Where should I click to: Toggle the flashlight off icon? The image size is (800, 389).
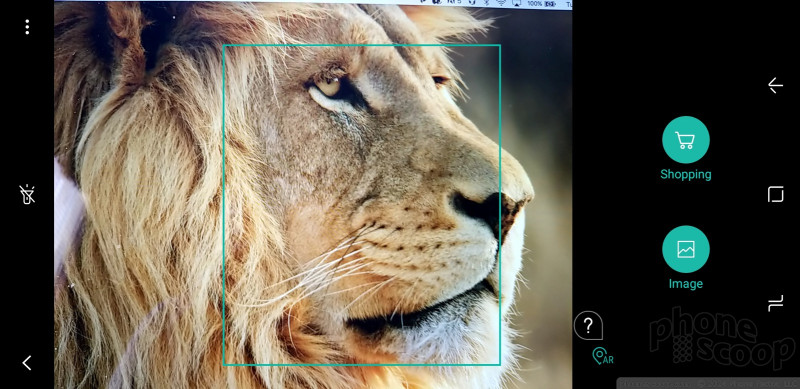[27, 194]
